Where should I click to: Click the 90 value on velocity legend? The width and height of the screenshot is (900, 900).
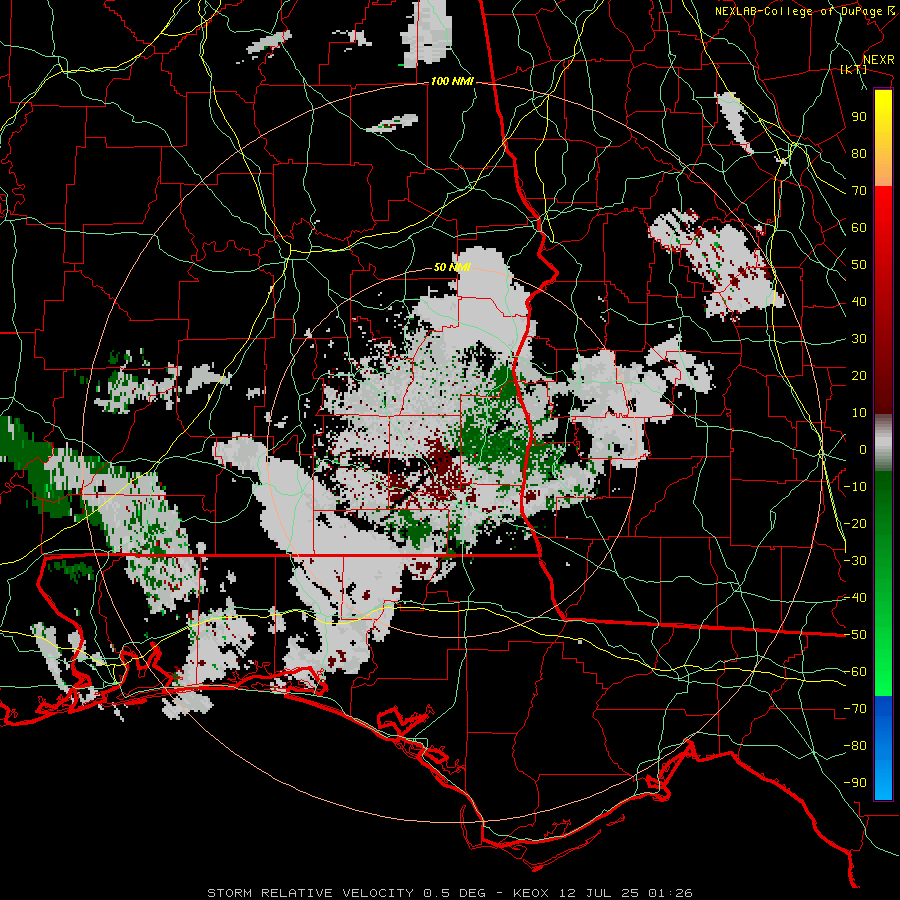859,117
